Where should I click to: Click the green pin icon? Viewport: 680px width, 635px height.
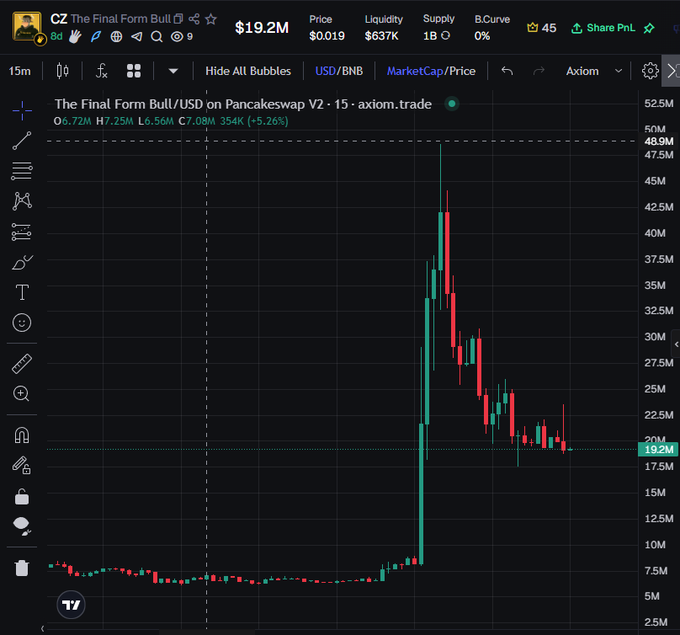(649, 28)
